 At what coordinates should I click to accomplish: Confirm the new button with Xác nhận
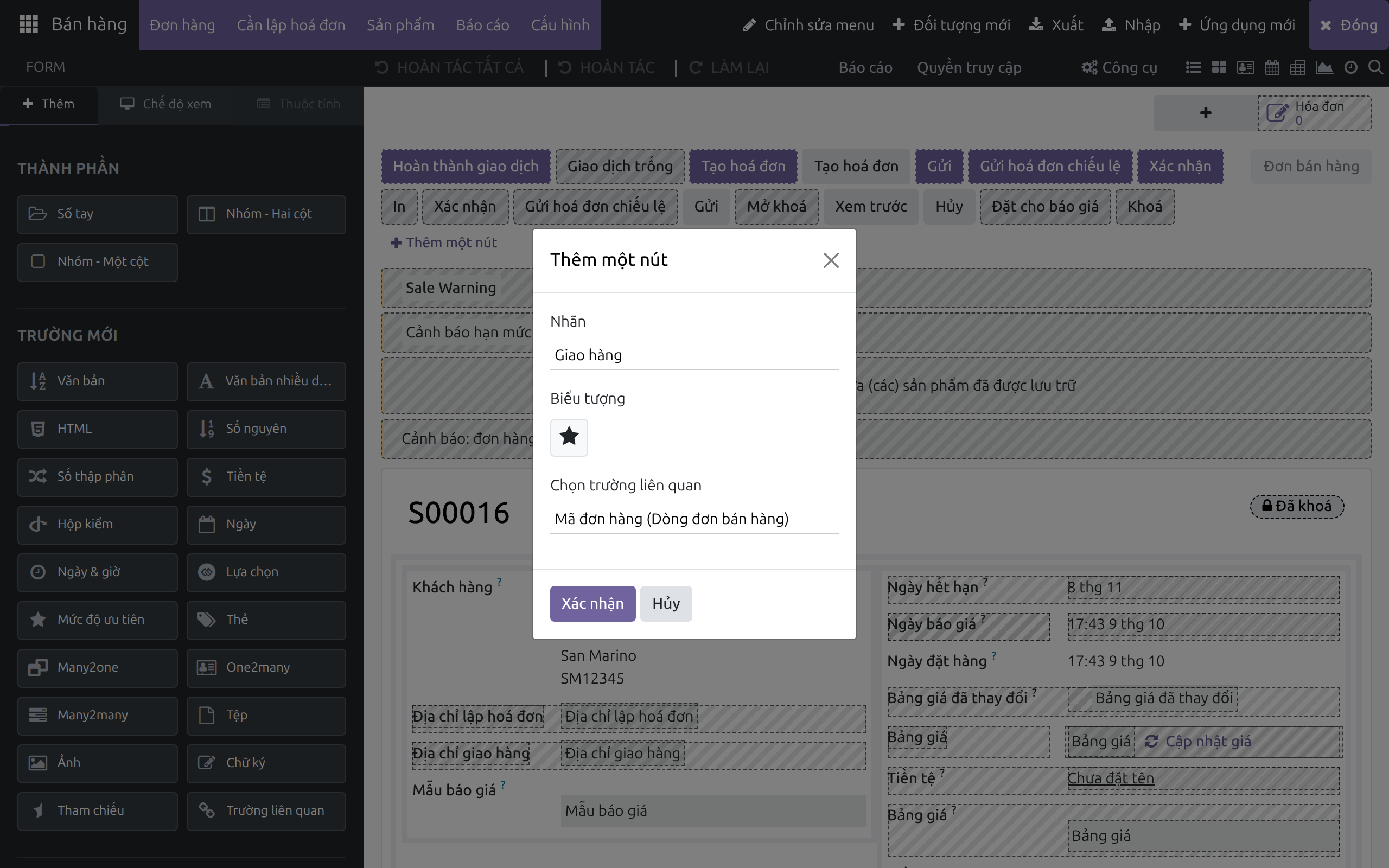(592, 603)
